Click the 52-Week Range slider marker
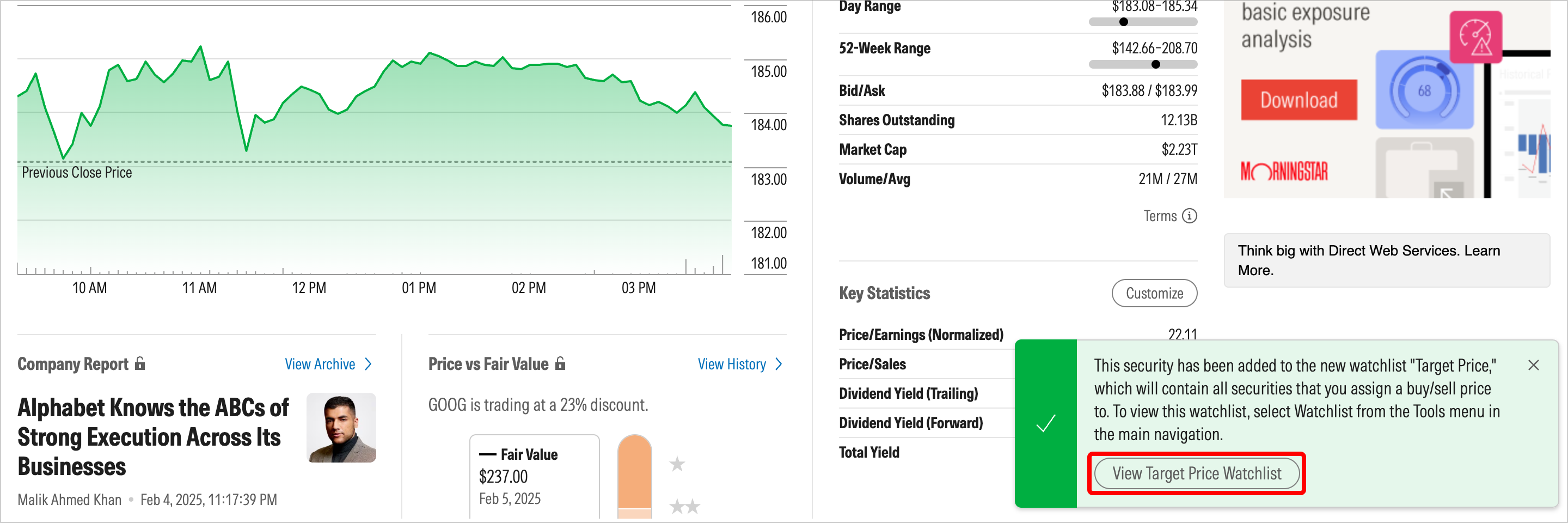The width and height of the screenshot is (1568, 523). click(x=1156, y=64)
